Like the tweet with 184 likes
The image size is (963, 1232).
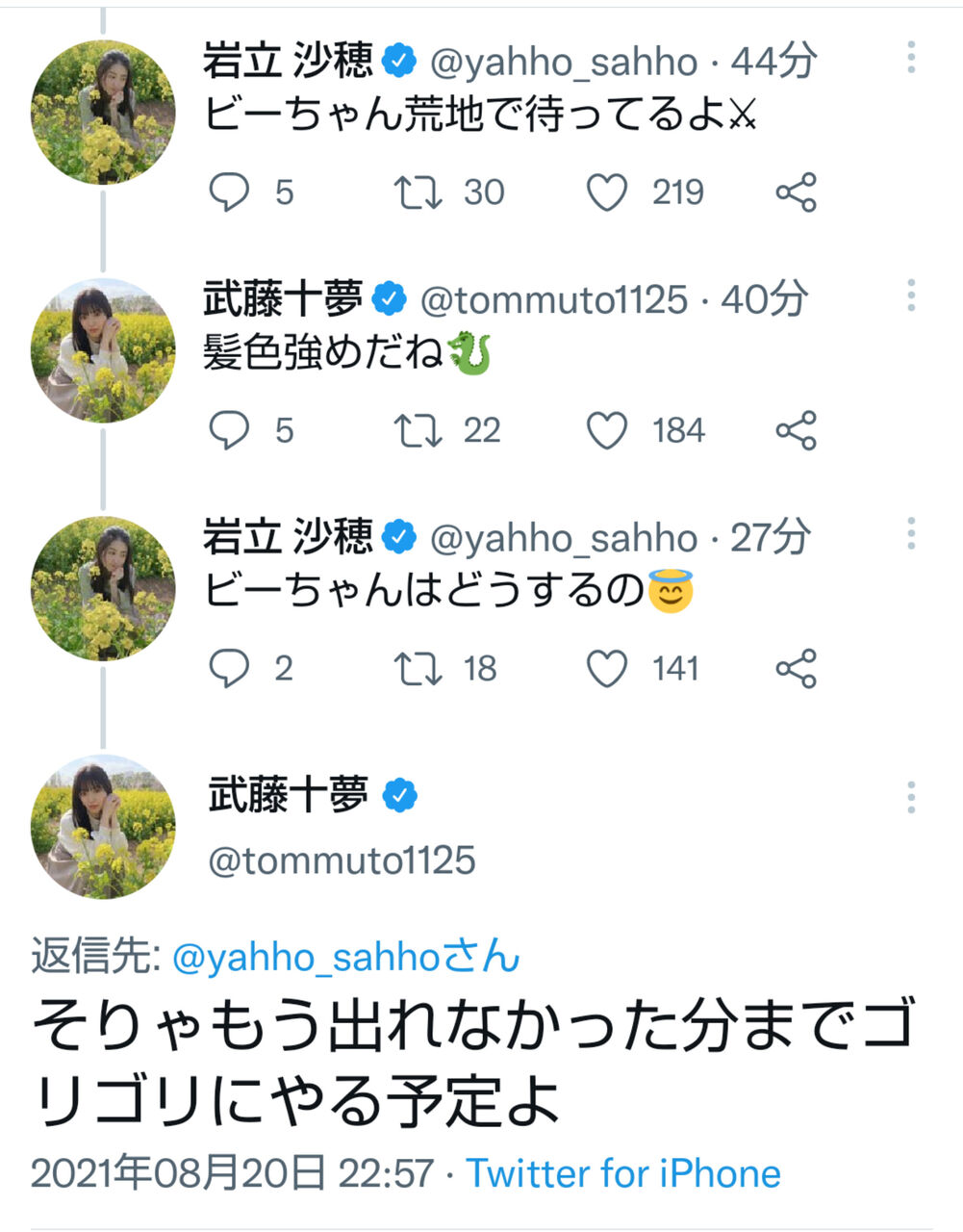pos(607,430)
